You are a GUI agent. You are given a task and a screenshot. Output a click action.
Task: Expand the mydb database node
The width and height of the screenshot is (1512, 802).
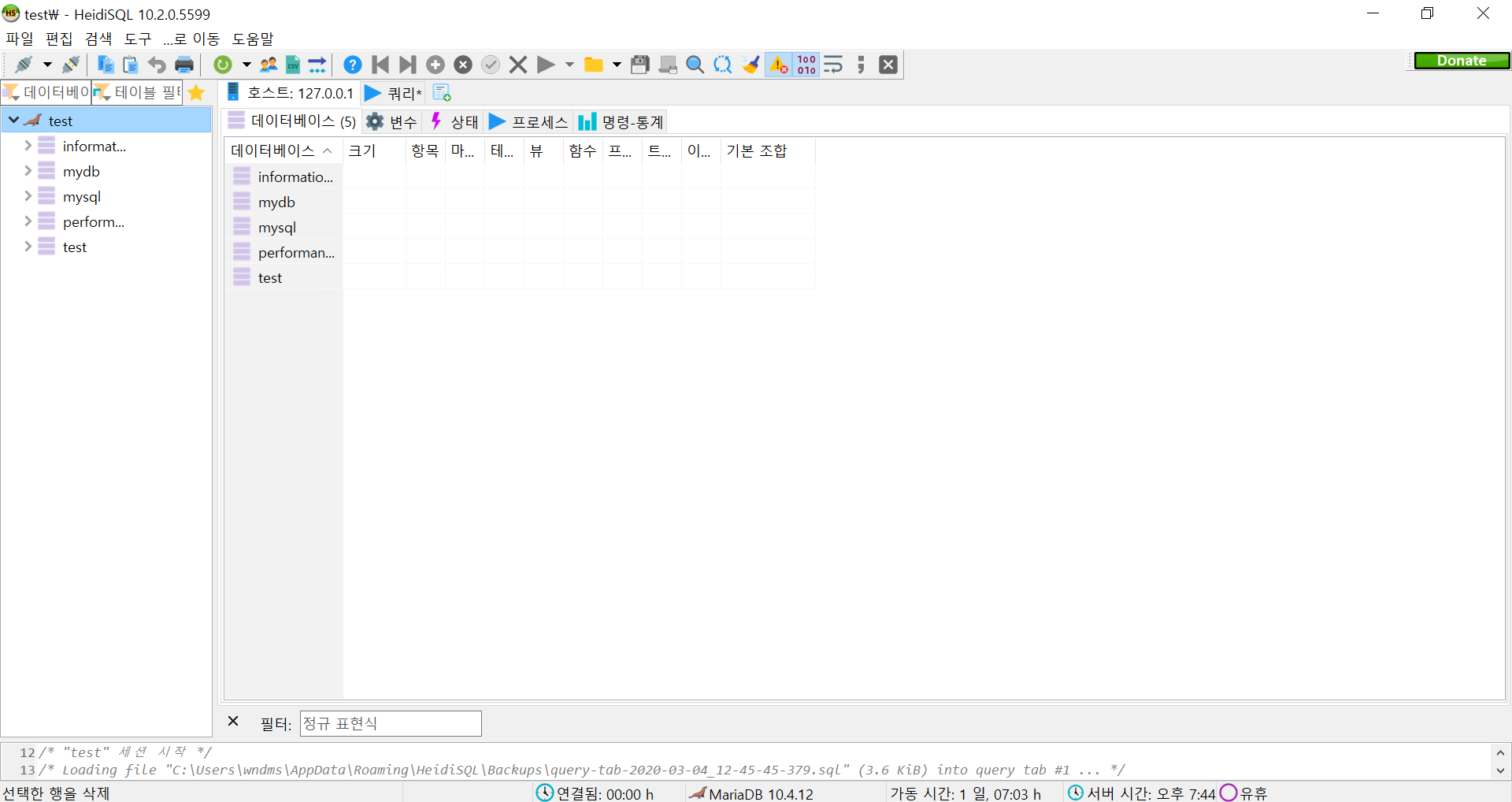[28, 171]
